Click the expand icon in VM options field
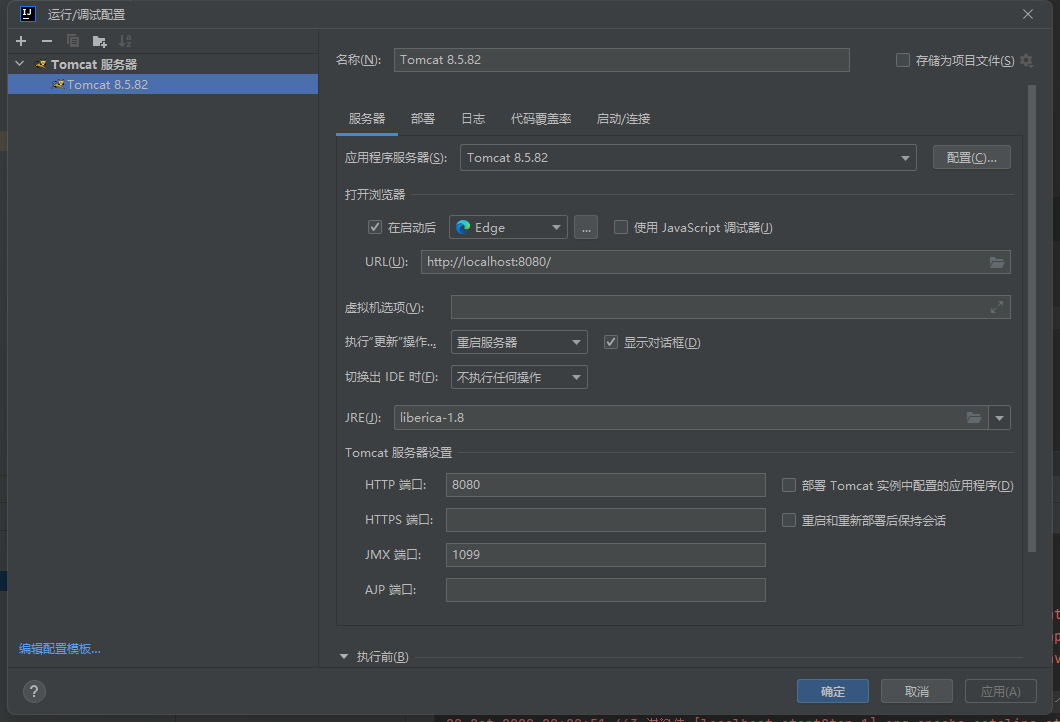 996,307
